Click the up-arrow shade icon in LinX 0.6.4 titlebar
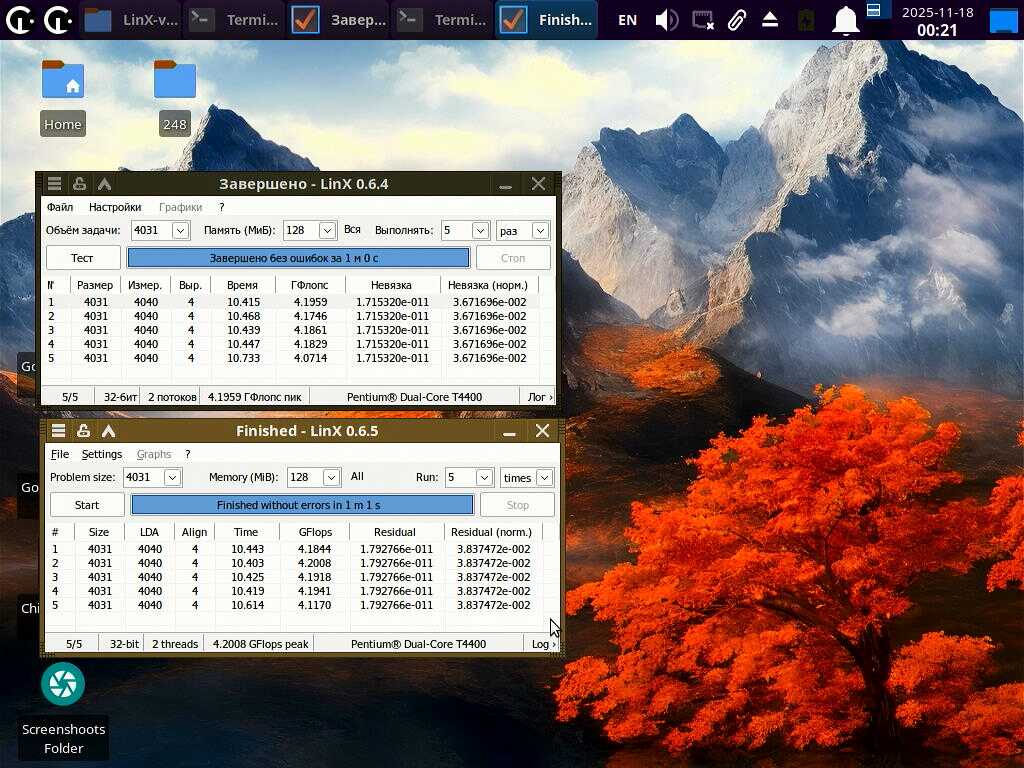 click(104, 184)
